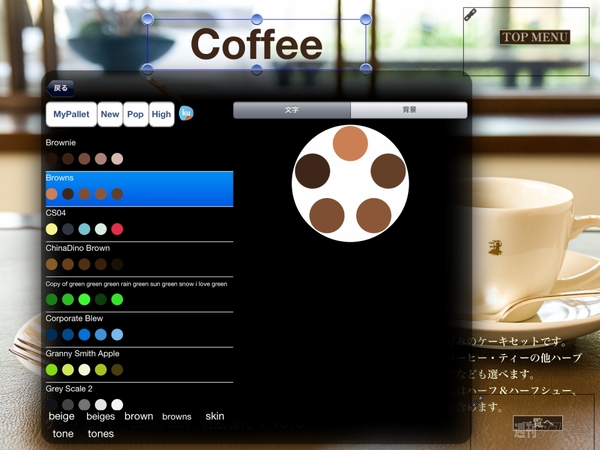Switch to the High palettes tab

[x=161, y=114]
